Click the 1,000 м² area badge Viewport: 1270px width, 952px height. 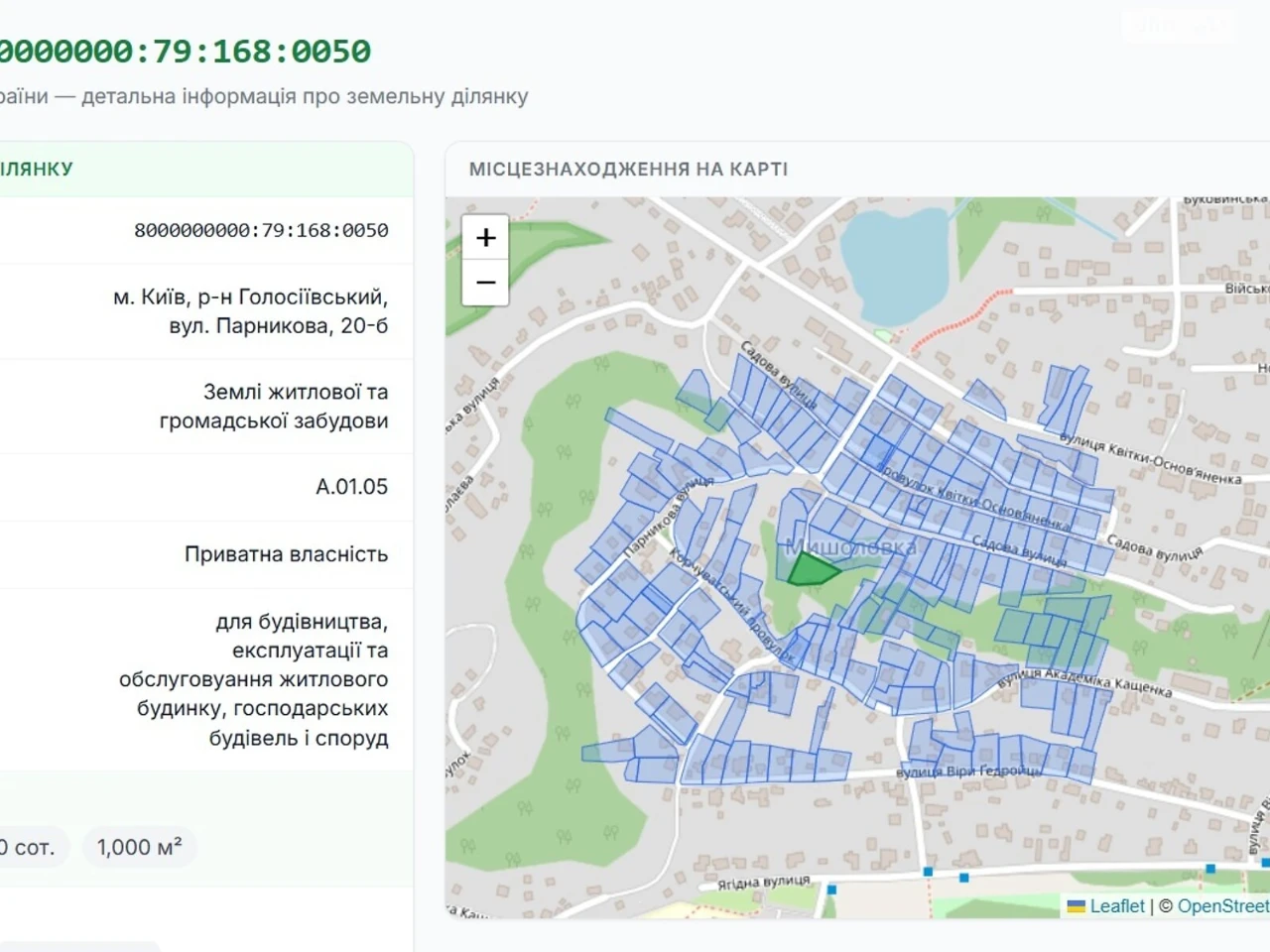point(139,847)
